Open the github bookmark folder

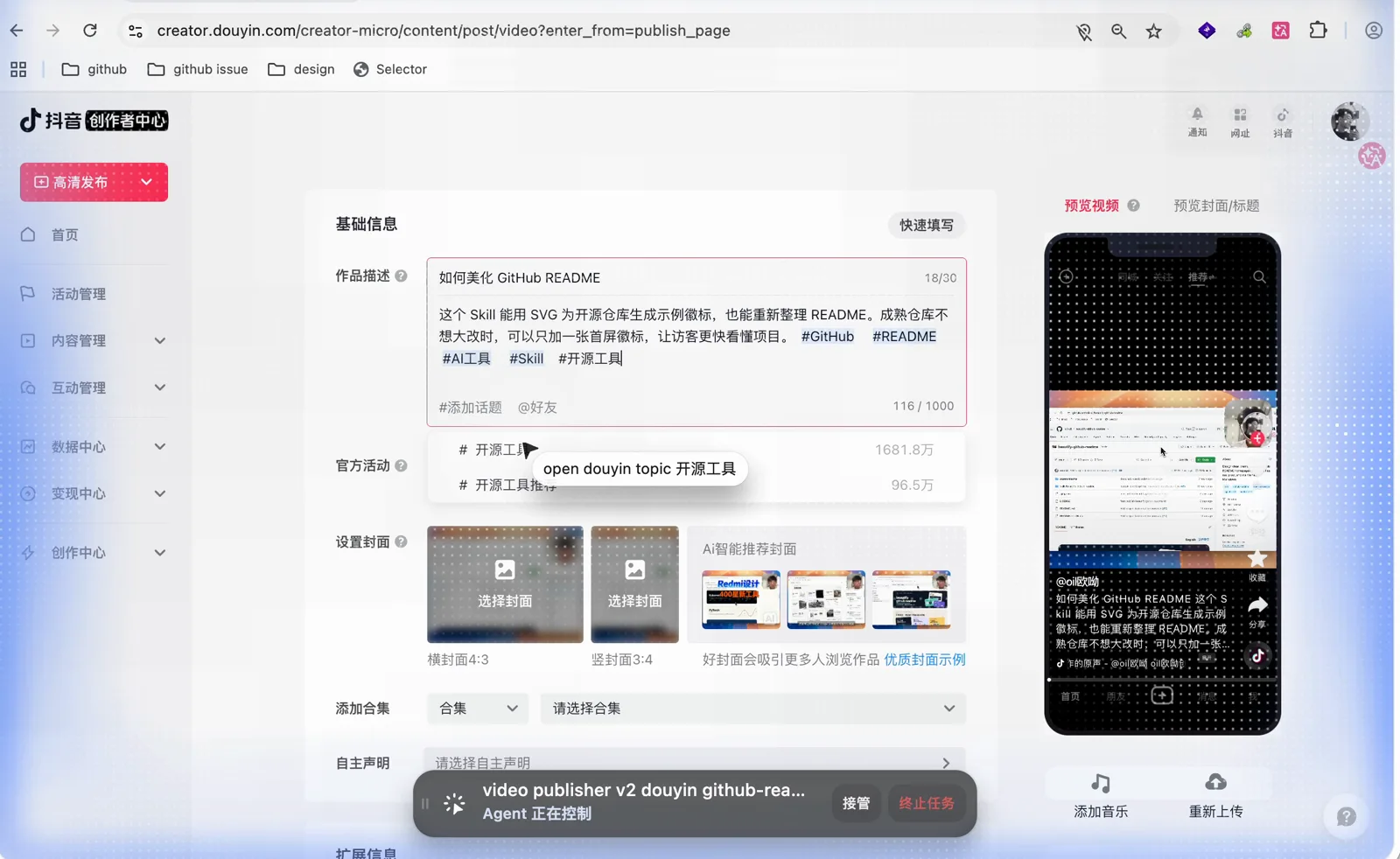[94, 69]
